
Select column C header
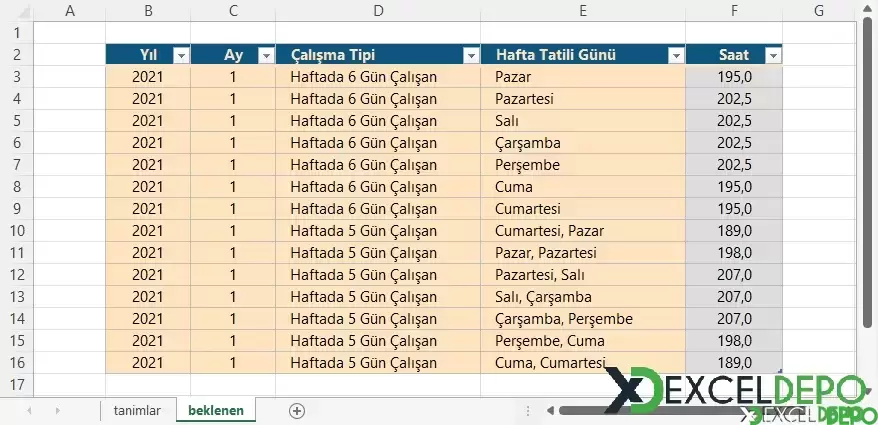[233, 10]
